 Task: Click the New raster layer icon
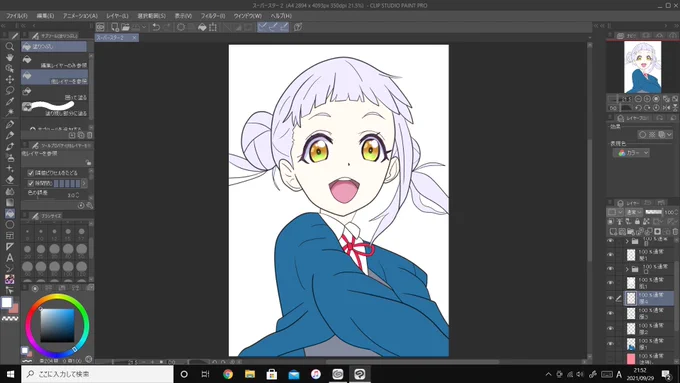(x=613, y=232)
